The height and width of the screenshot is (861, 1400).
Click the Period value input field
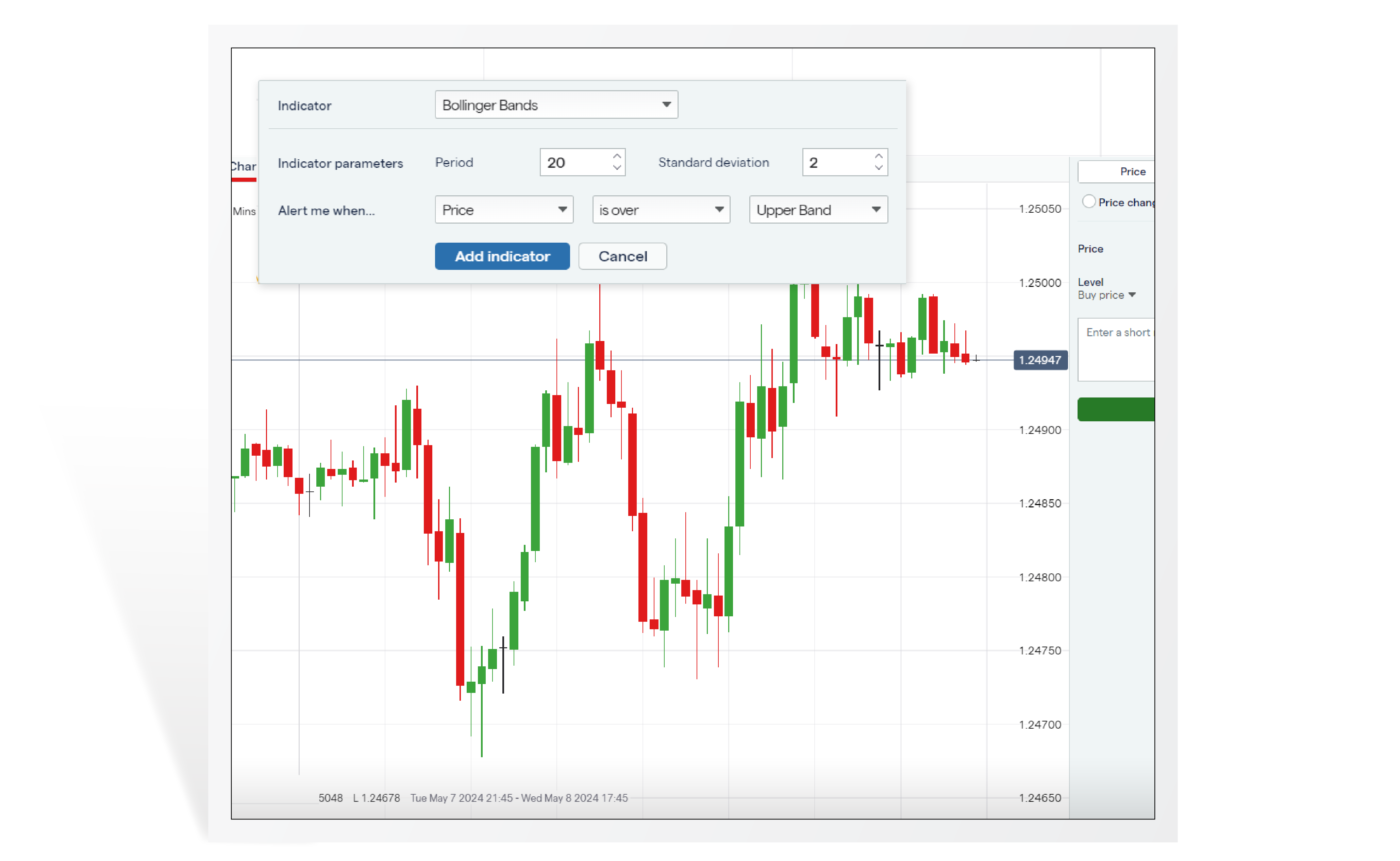[575, 162]
